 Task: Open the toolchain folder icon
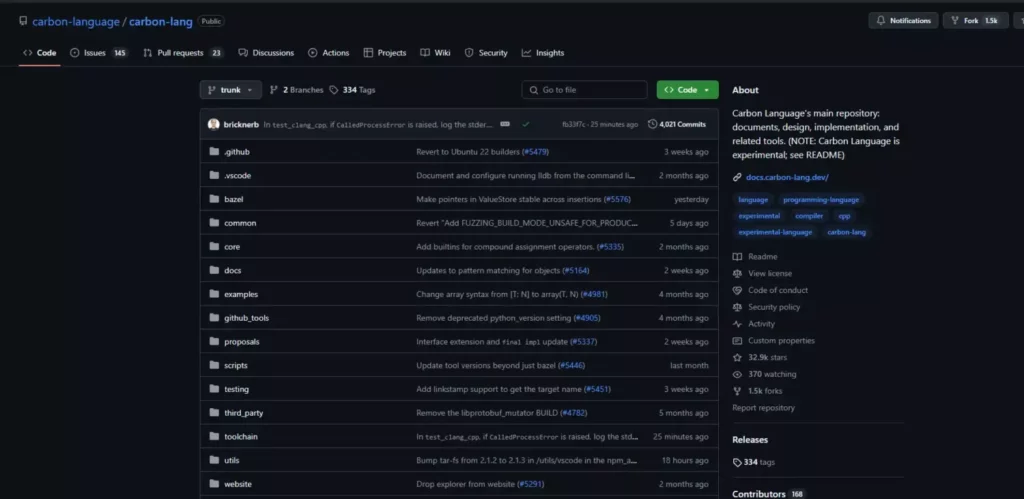(214, 436)
